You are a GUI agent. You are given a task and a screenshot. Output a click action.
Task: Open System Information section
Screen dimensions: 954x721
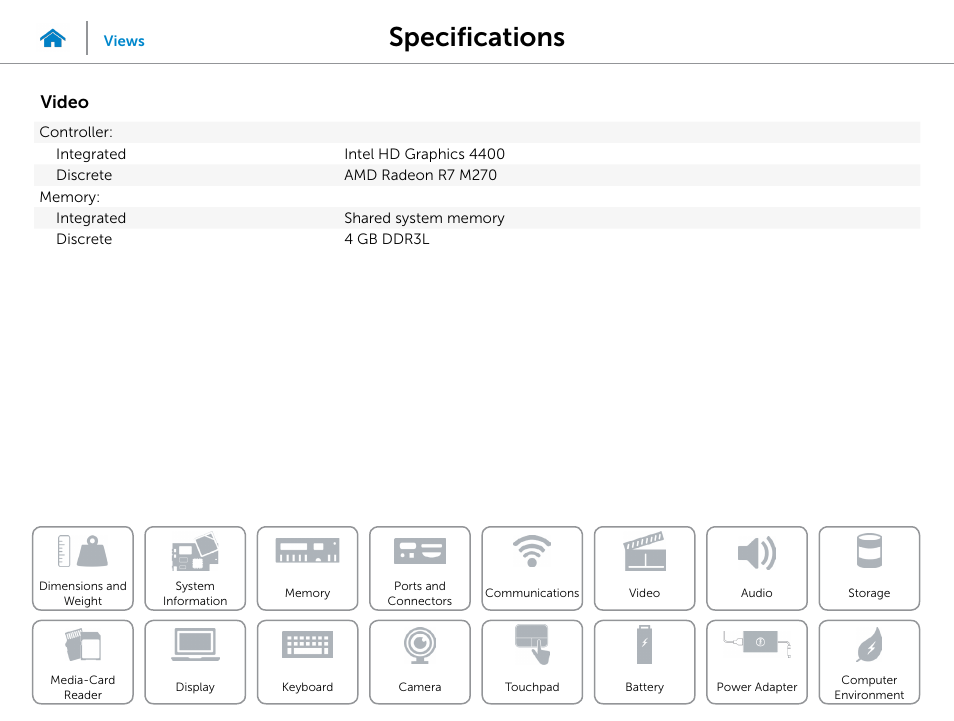pos(195,568)
